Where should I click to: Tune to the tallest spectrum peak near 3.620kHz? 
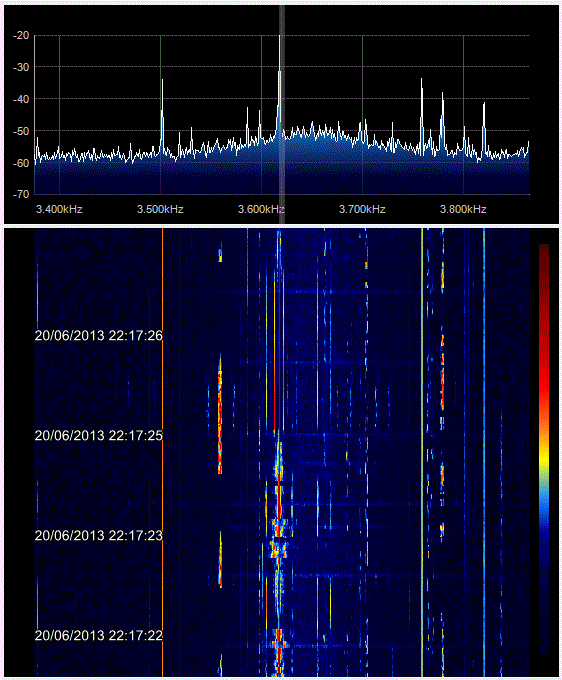(280, 39)
